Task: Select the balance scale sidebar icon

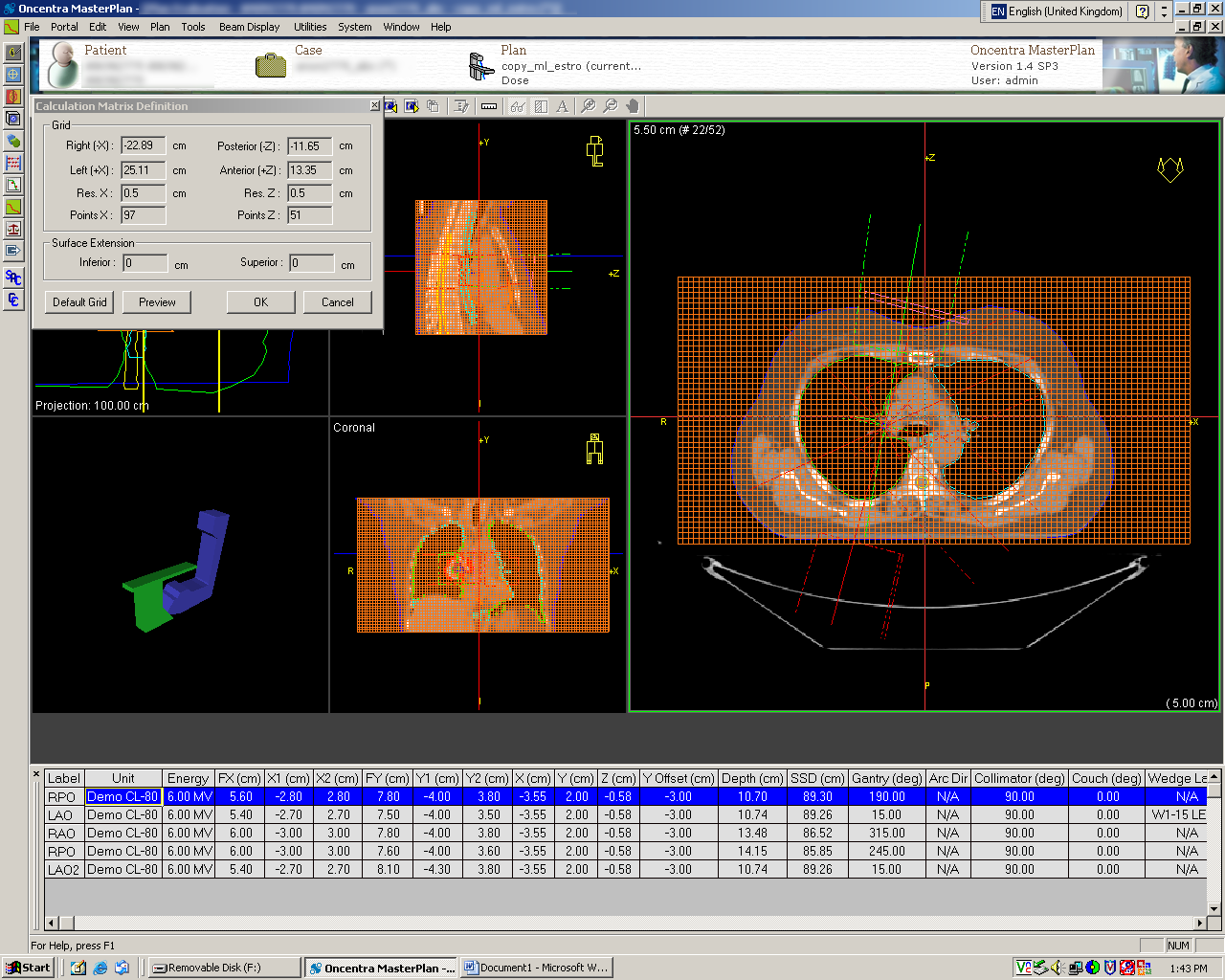Action: 13,229
